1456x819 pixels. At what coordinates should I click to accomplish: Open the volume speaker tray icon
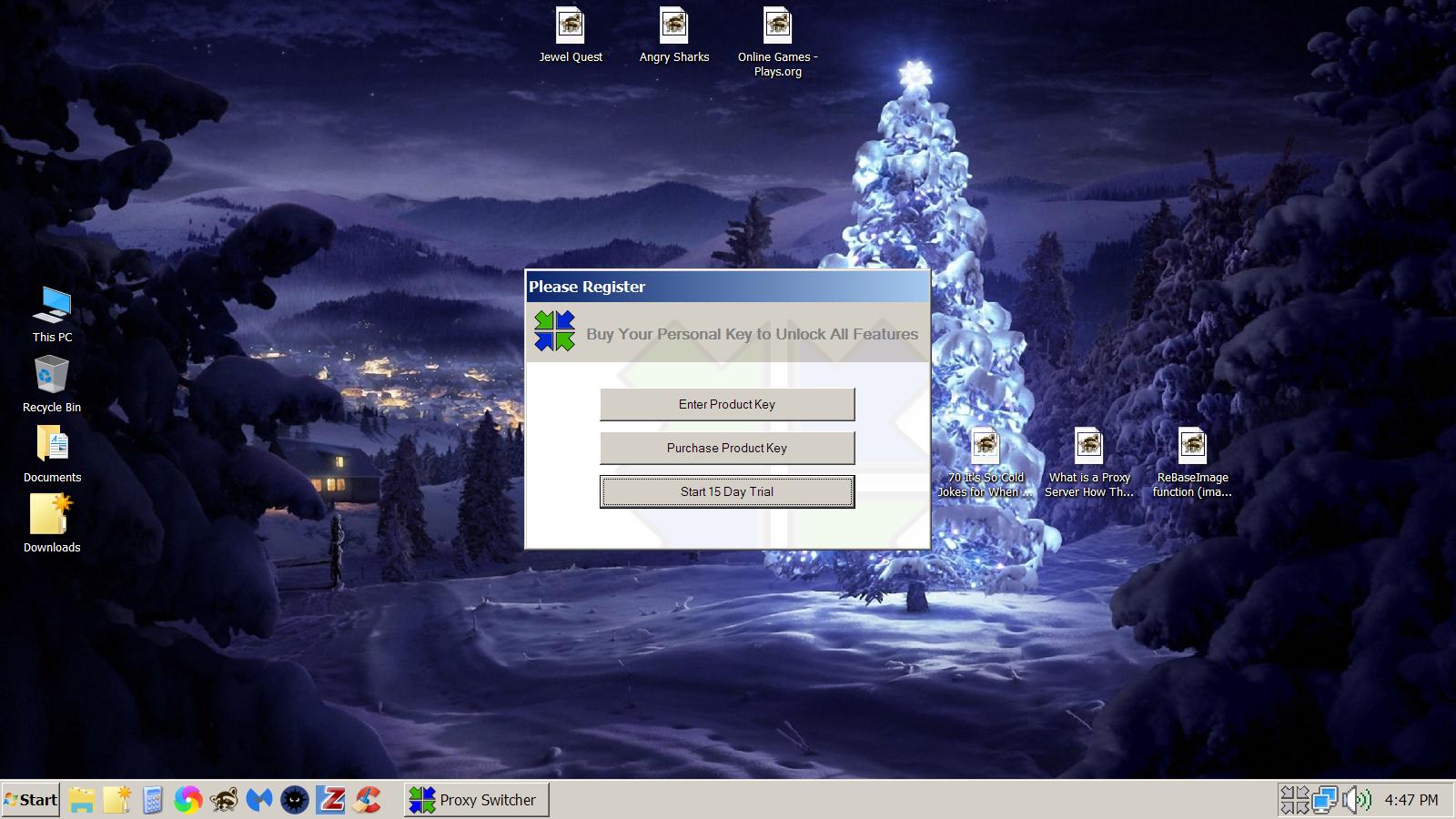tap(1357, 800)
